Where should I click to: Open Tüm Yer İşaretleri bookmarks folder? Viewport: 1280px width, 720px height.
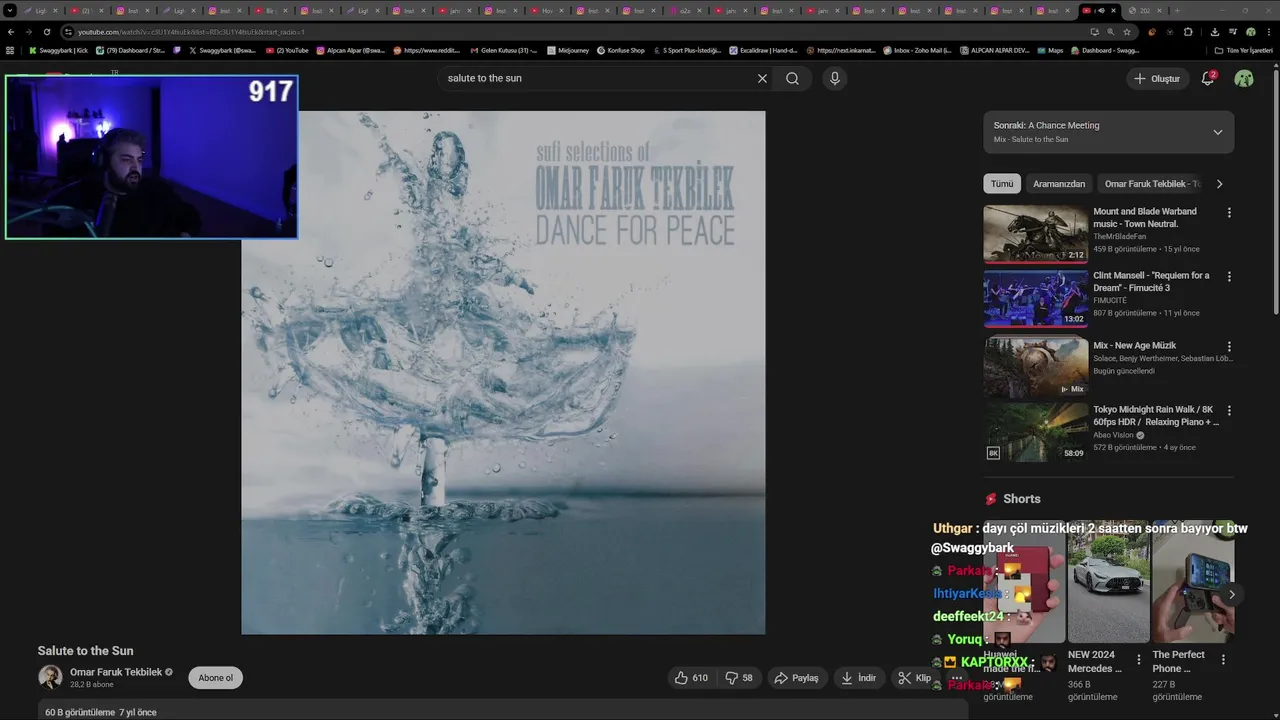pos(1243,50)
